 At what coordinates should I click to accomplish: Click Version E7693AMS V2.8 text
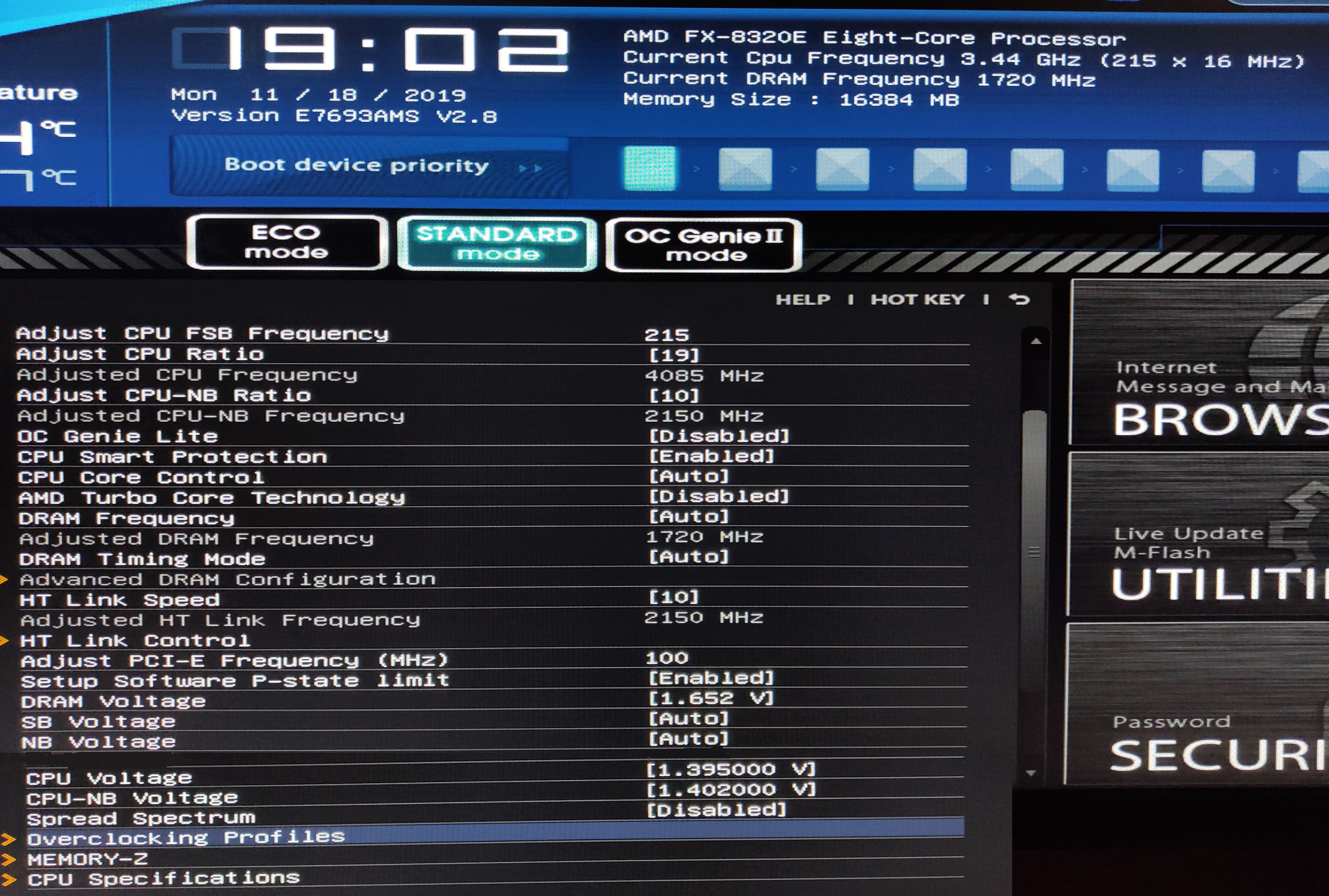(334, 116)
